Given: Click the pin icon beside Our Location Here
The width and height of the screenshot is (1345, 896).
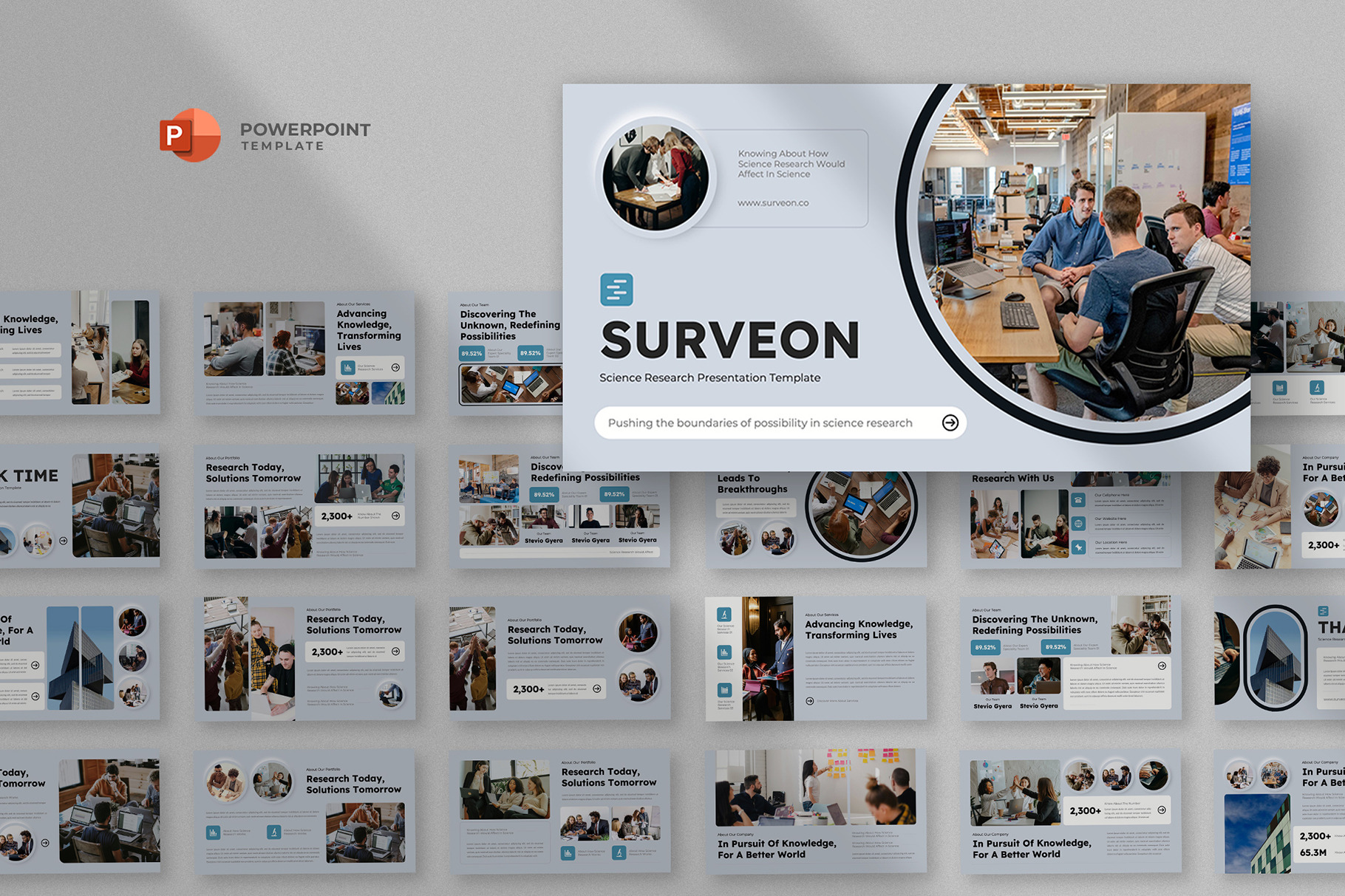Looking at the screenshot, I should [1079, 547].
